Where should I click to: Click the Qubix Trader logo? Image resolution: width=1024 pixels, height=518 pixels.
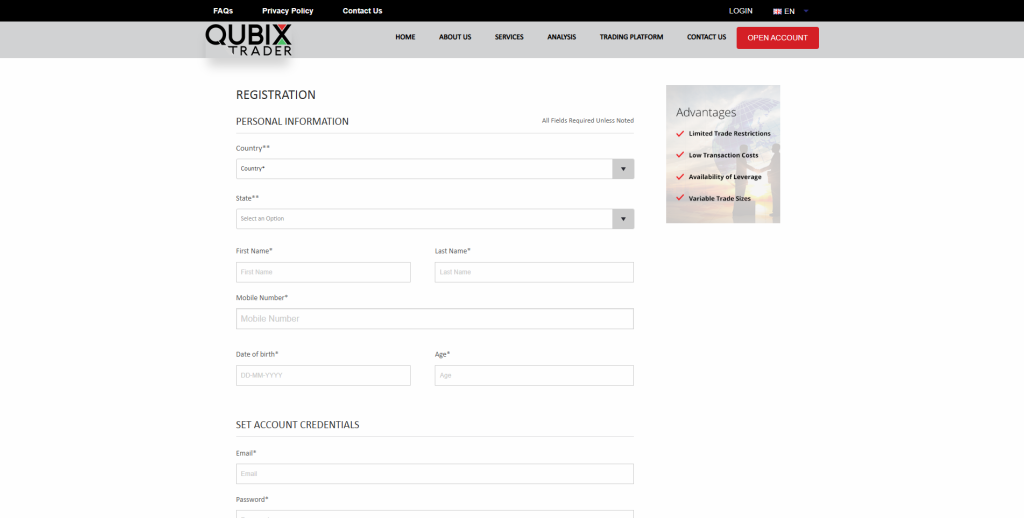pos(249,40)
